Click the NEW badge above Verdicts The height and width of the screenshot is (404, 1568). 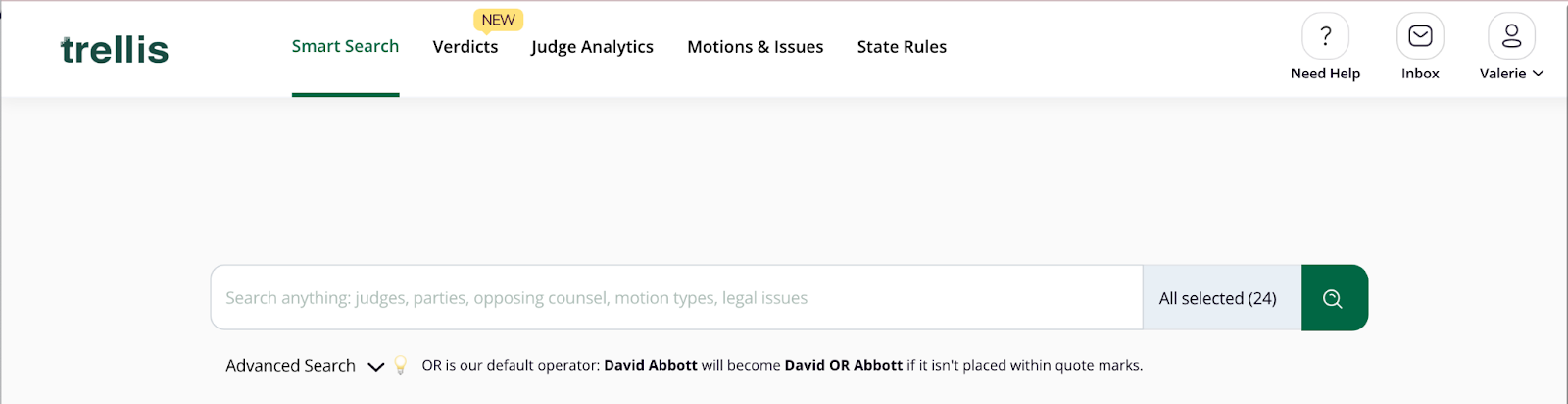click(x=498, y=20)
